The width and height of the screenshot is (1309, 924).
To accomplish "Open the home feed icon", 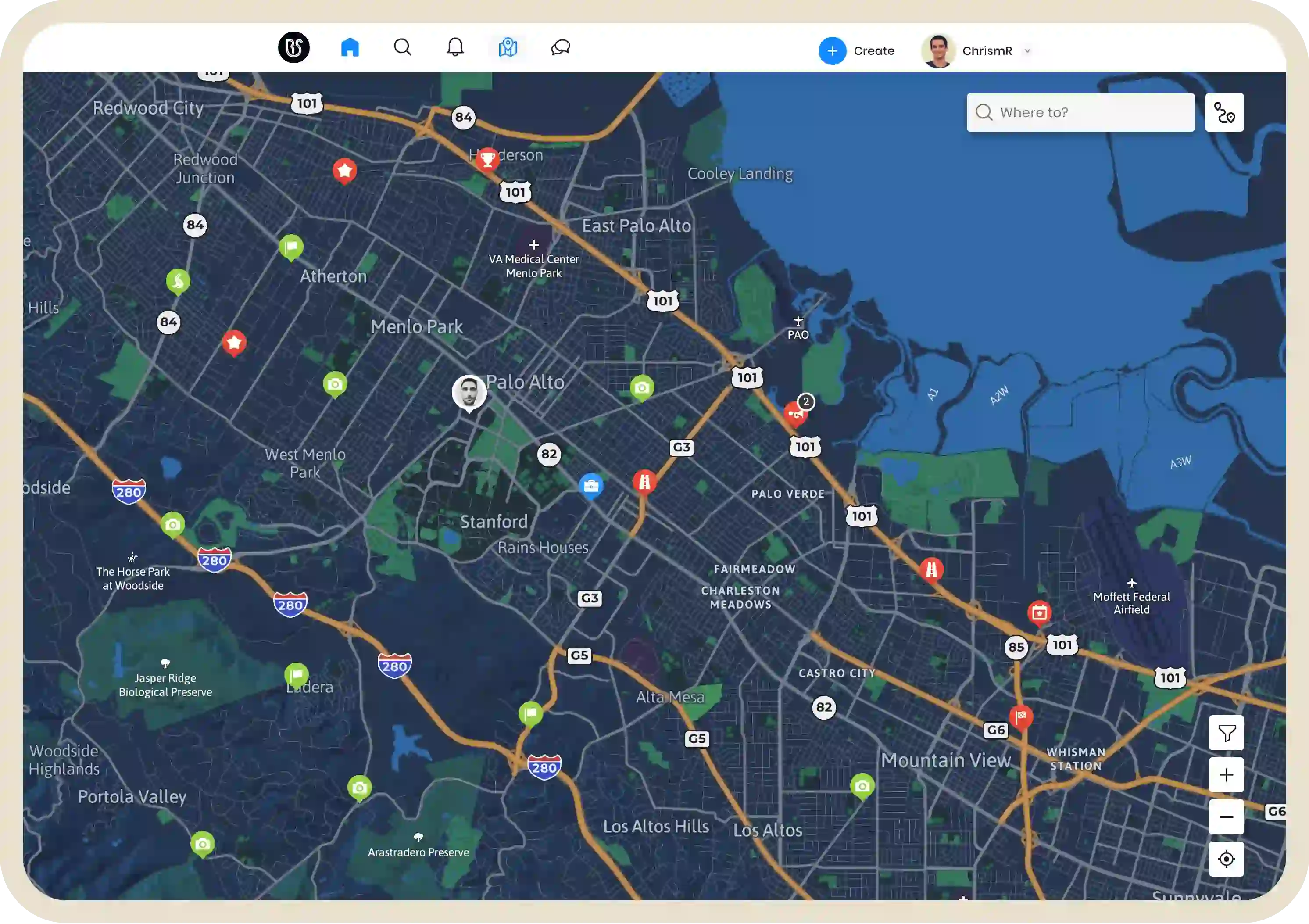I will point(350,47).
